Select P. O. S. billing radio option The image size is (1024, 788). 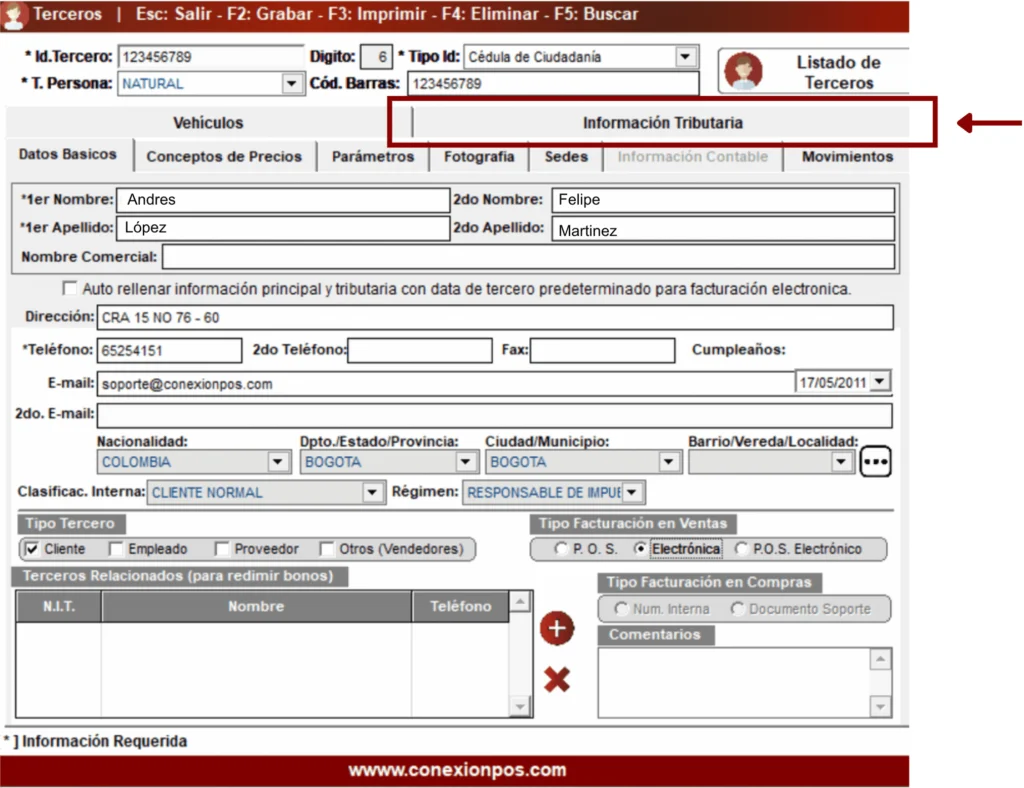point(560,549)
